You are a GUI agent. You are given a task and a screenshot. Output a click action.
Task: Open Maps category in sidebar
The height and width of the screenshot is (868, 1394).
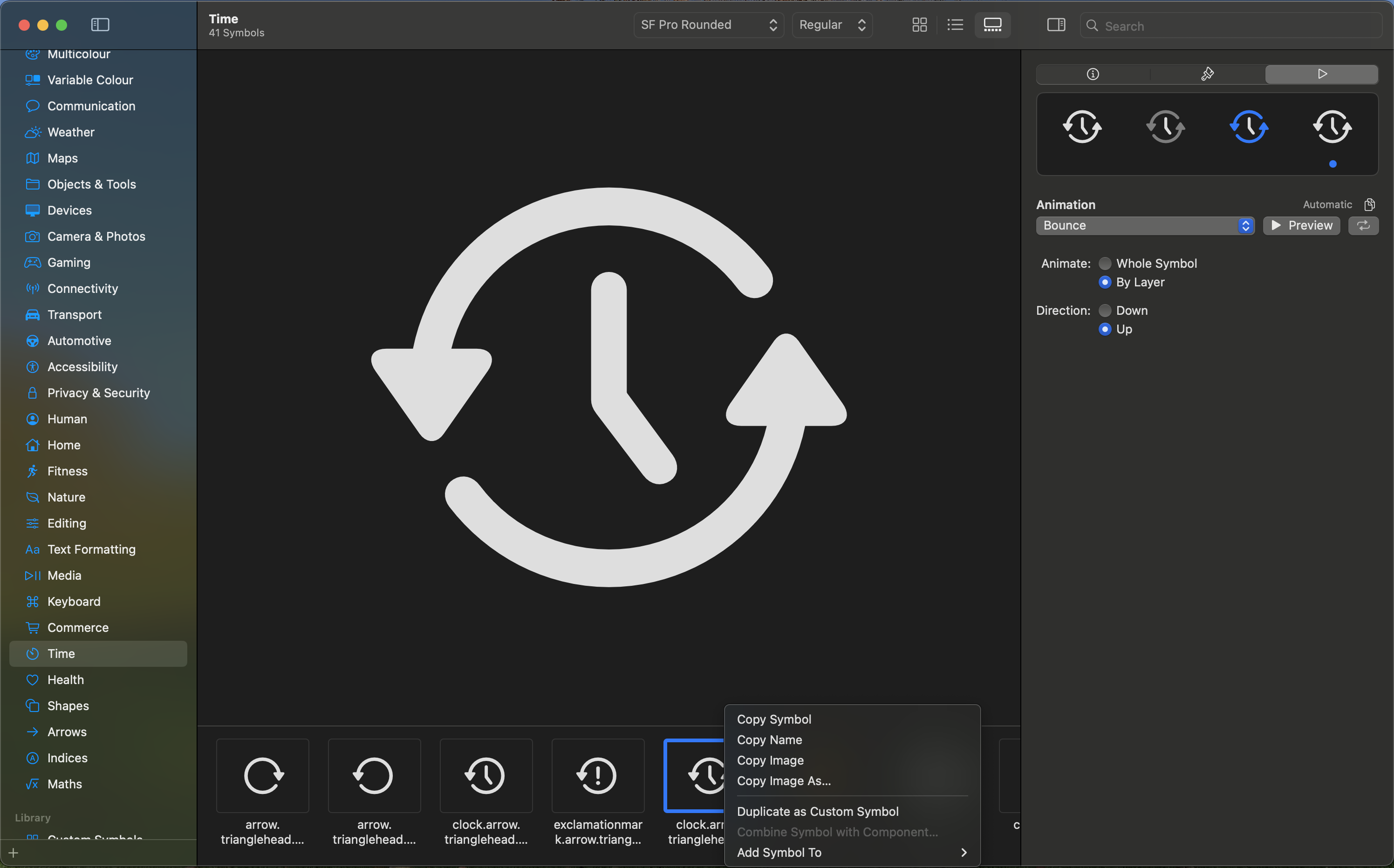pyautogui.click(x=98, y=158)
